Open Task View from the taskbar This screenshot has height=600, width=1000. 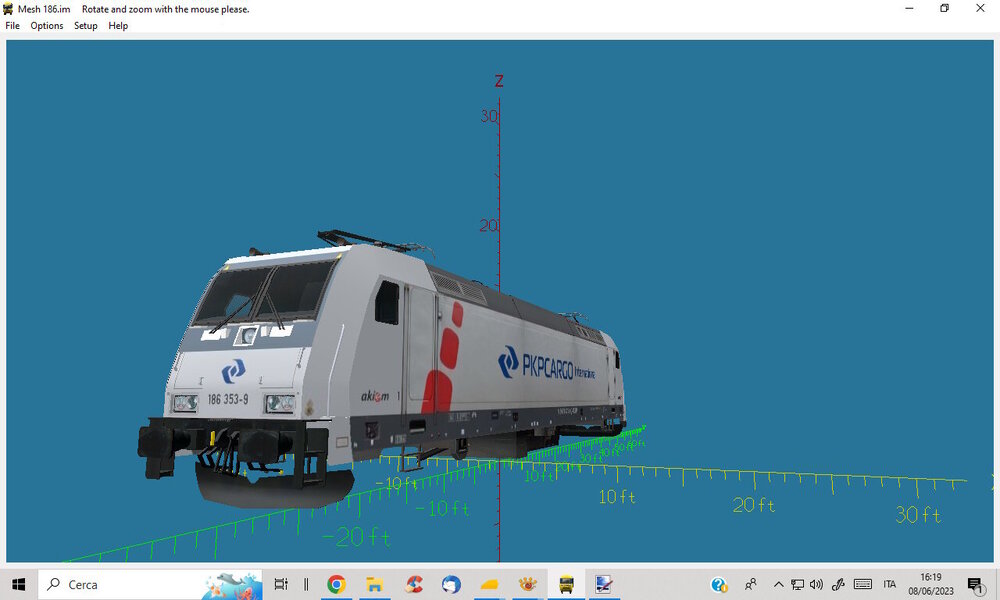click(281, 584)
